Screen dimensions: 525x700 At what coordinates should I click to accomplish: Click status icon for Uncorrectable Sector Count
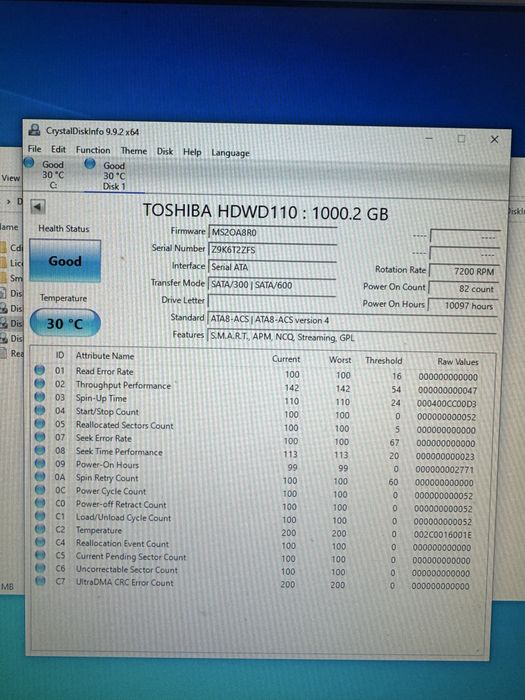coord(40,568)
